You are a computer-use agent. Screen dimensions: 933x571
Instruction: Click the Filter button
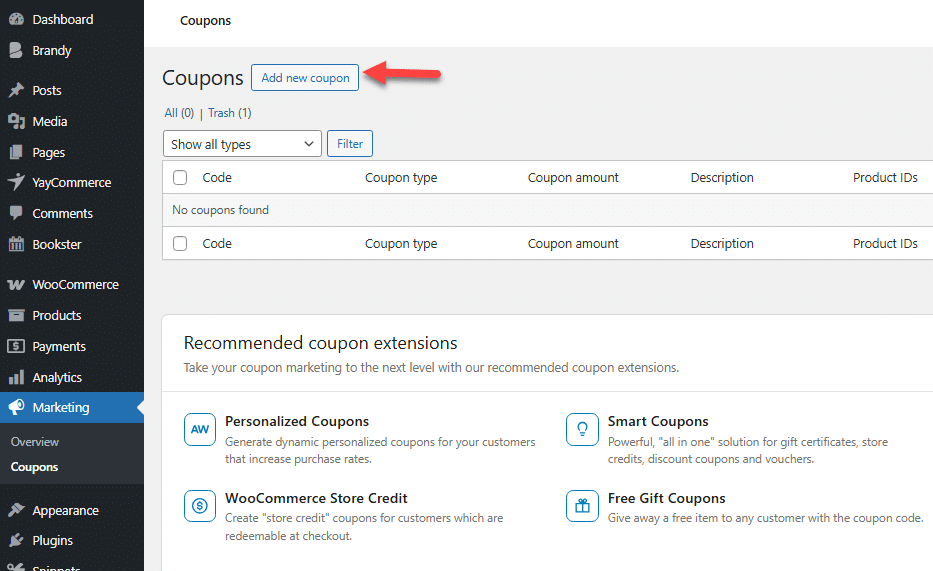pos(350,143)
